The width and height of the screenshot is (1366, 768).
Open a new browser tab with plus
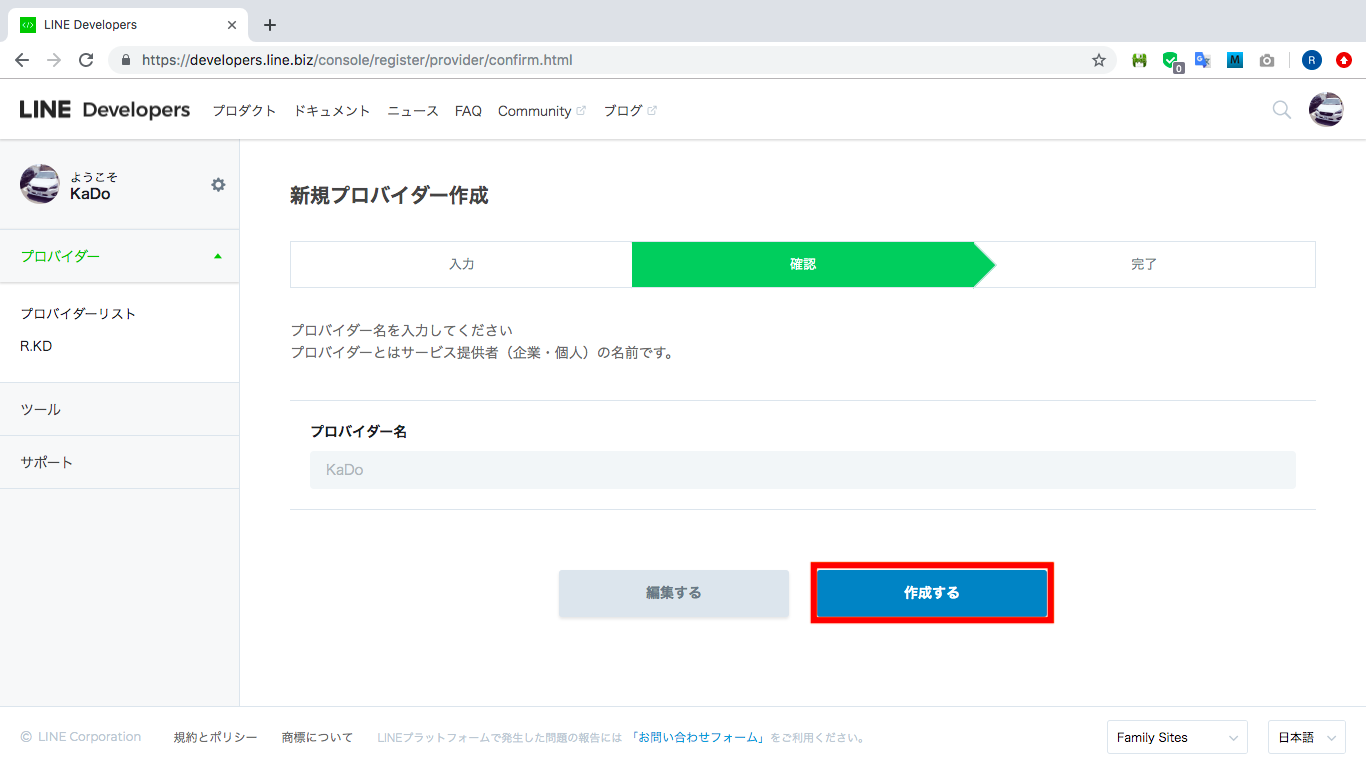tap(269, 25)
